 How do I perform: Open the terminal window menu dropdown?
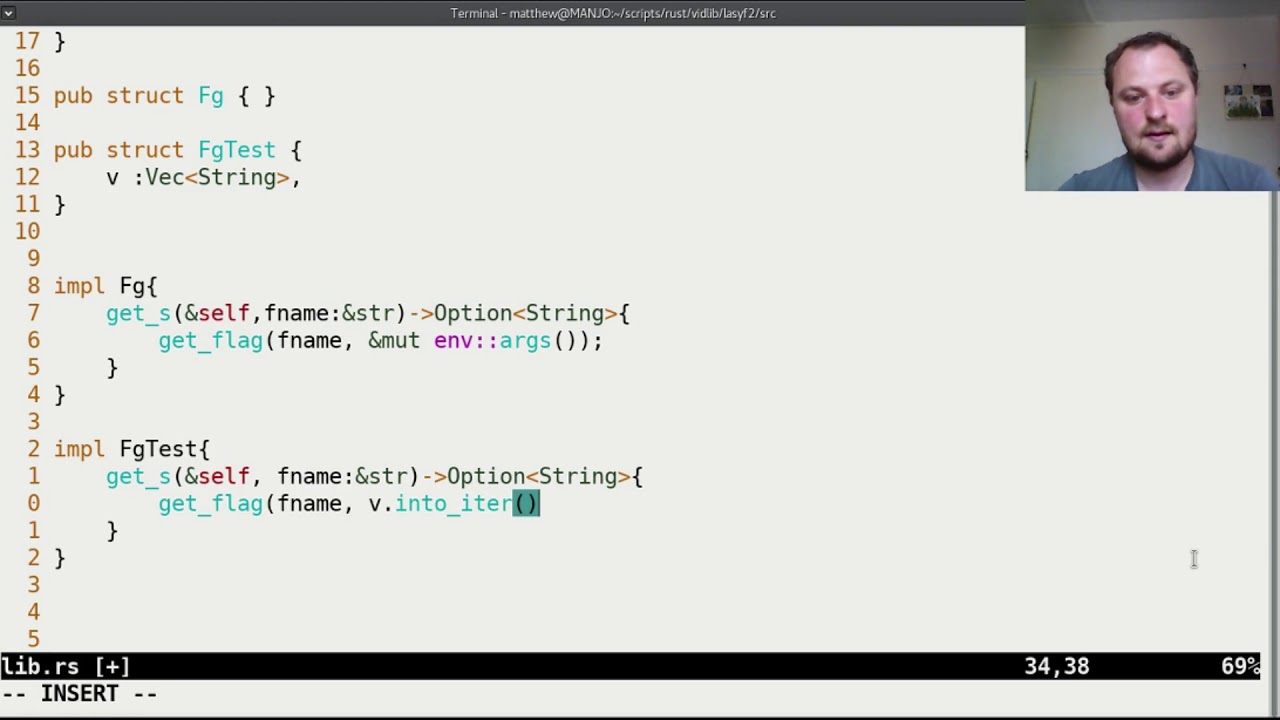point(8,13)
